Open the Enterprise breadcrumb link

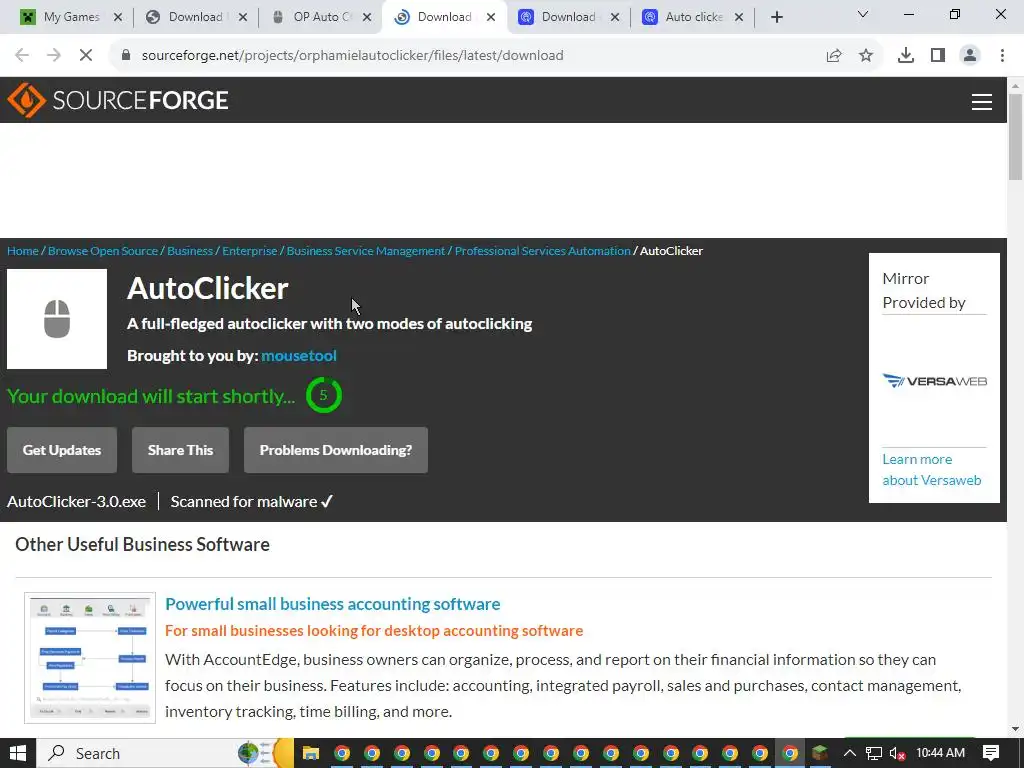(x=249, y=251)
